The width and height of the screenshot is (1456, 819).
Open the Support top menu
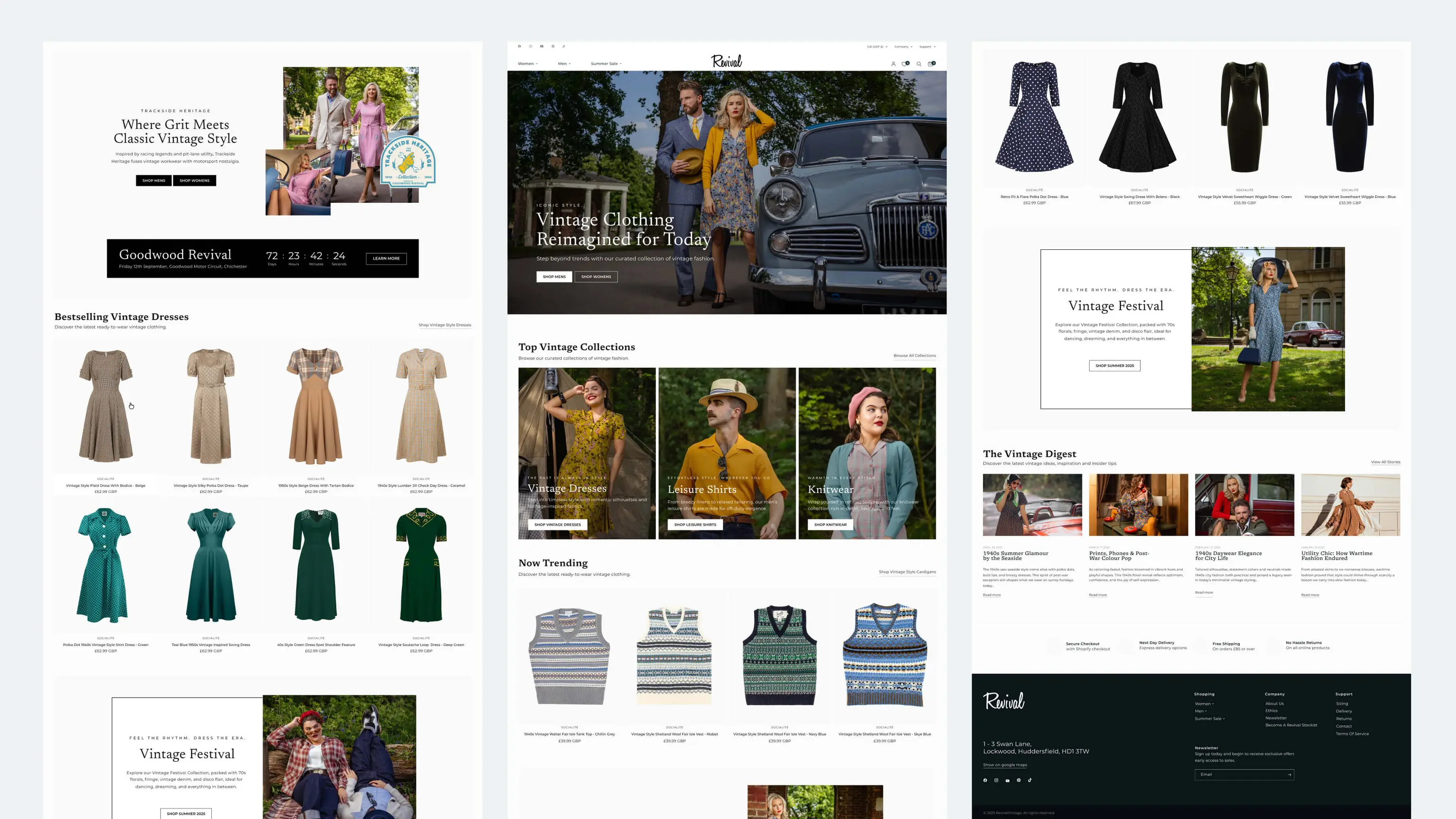(x=928, y=47)
